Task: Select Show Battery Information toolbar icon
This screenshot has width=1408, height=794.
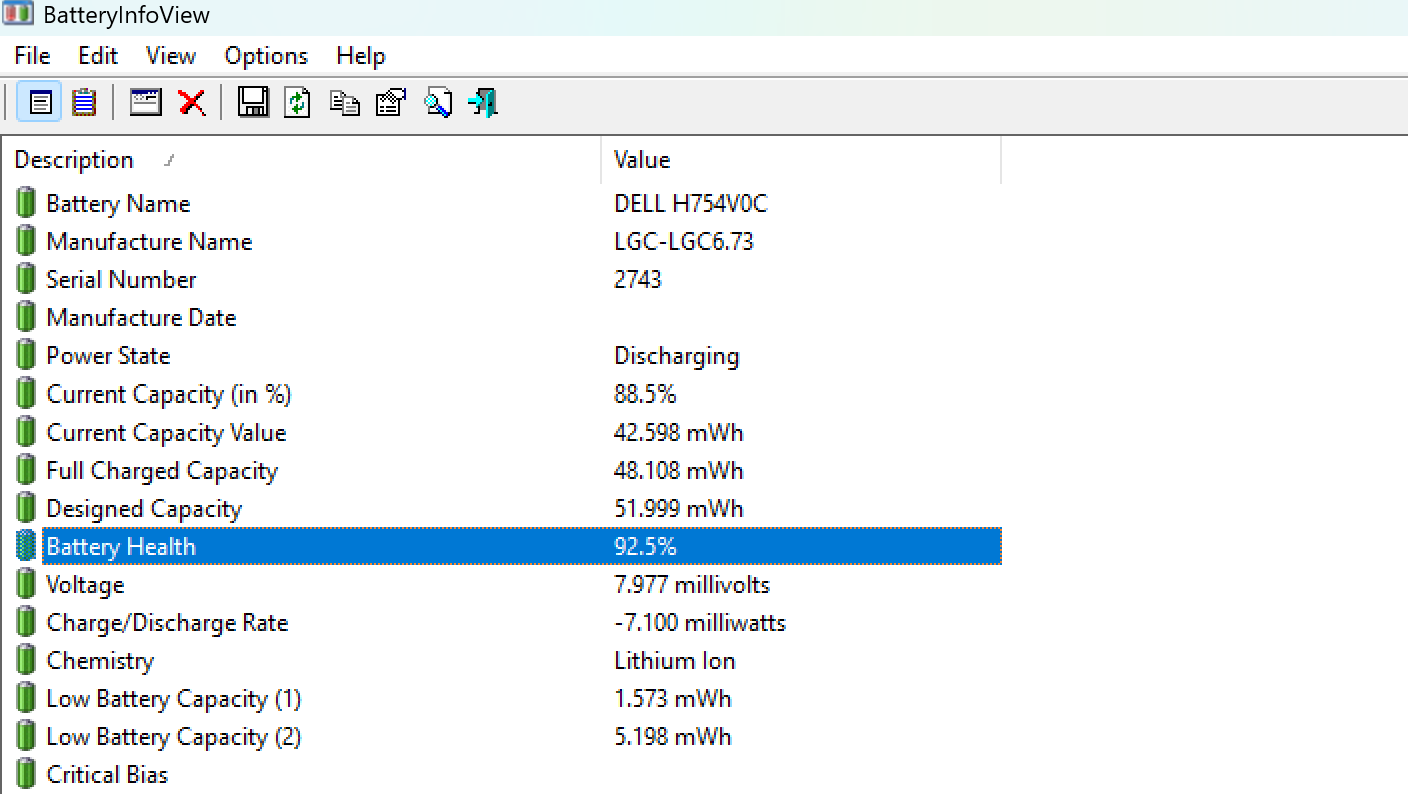Action: [40, 102]
